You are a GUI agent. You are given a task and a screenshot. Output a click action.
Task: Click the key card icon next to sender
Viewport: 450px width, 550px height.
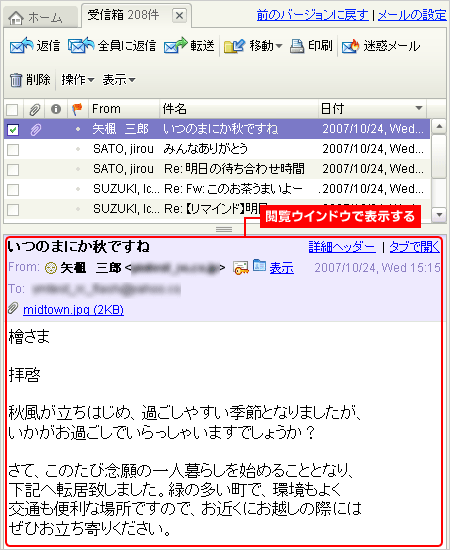click(241, 268)
